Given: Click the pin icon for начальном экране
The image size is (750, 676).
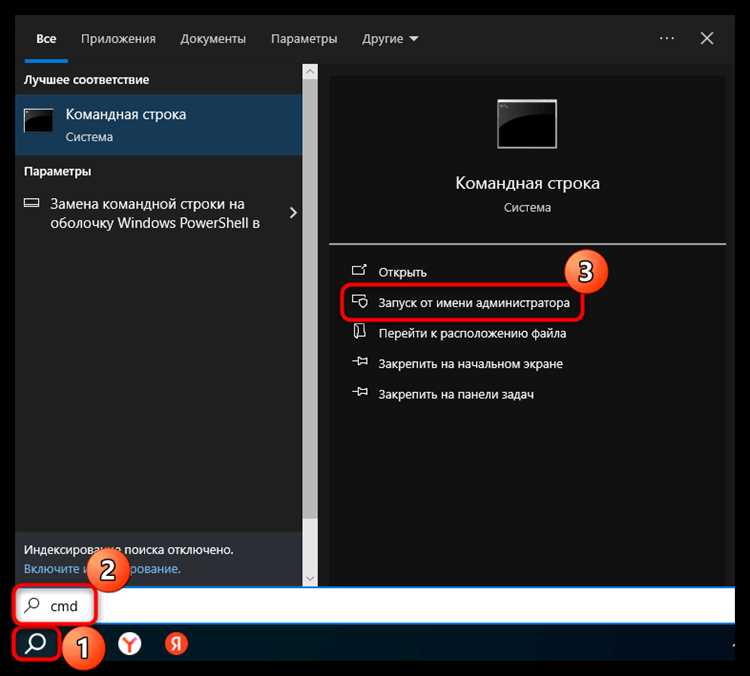Looking at the screenshot, I should 360,362.
